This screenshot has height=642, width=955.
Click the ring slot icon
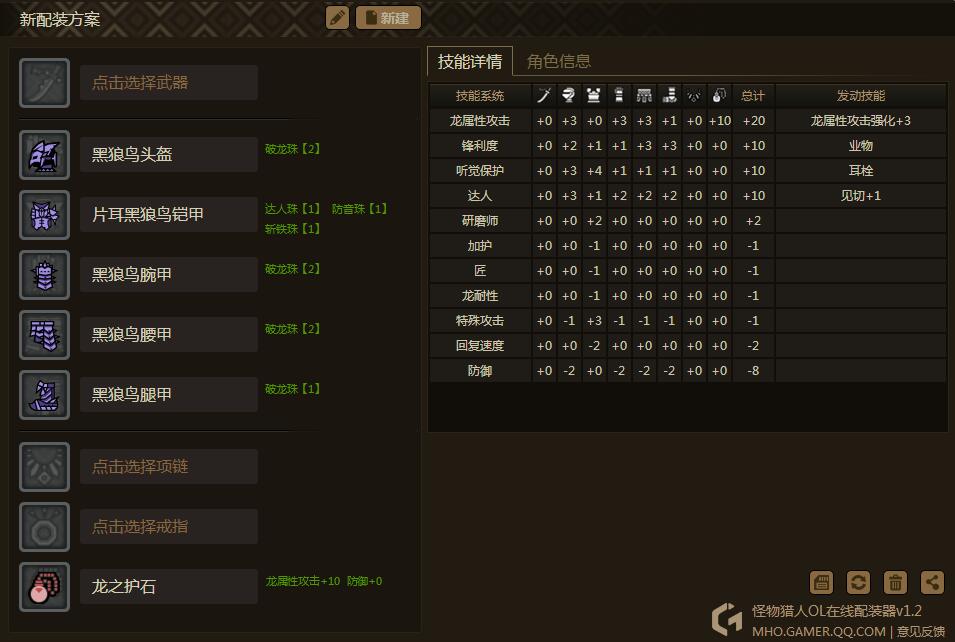click(44, 526)
